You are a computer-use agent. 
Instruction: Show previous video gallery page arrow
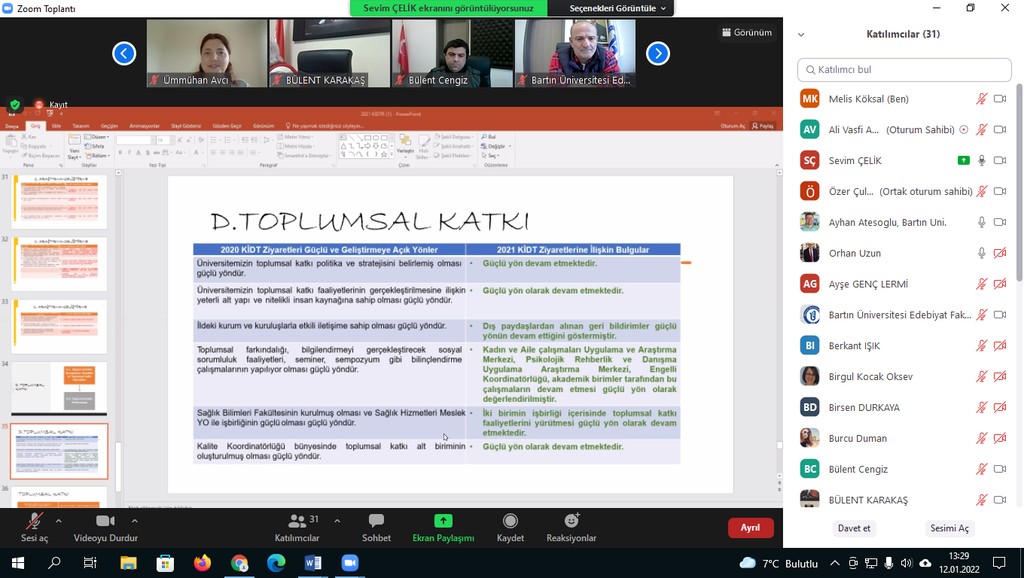[x=124, y=53]
